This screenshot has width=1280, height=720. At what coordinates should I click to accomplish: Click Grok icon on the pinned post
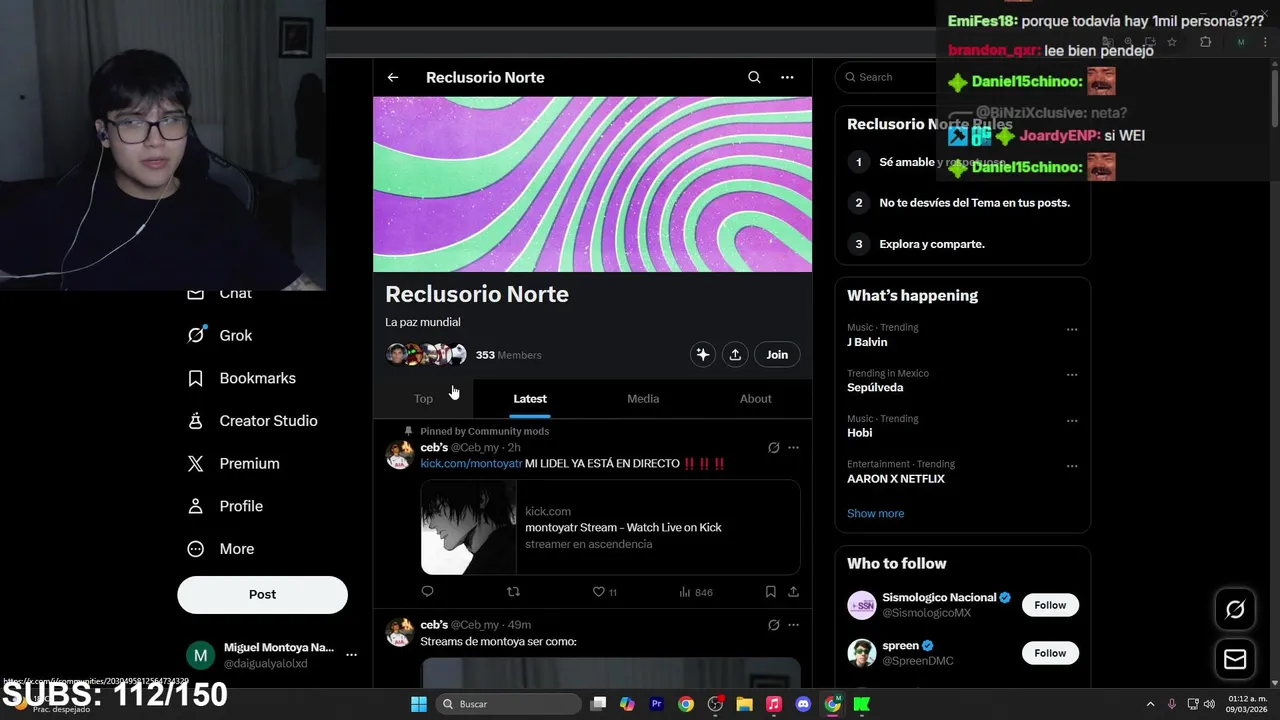tap(773, 448)
